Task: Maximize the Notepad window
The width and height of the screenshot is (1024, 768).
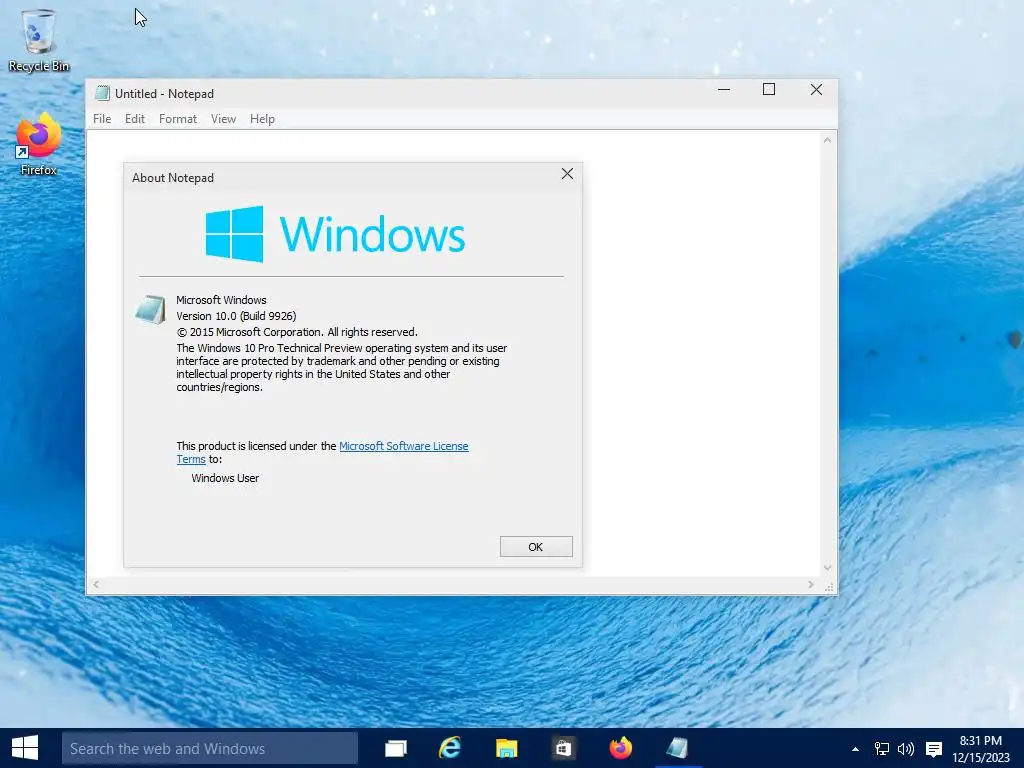Action: click(769, 90)
